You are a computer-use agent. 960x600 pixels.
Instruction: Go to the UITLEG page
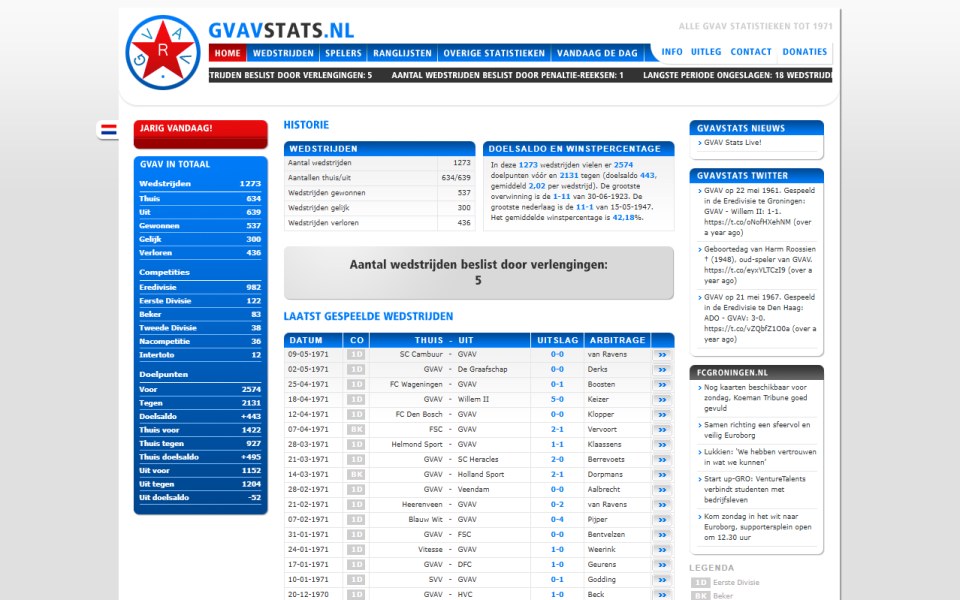click(706, 52)
